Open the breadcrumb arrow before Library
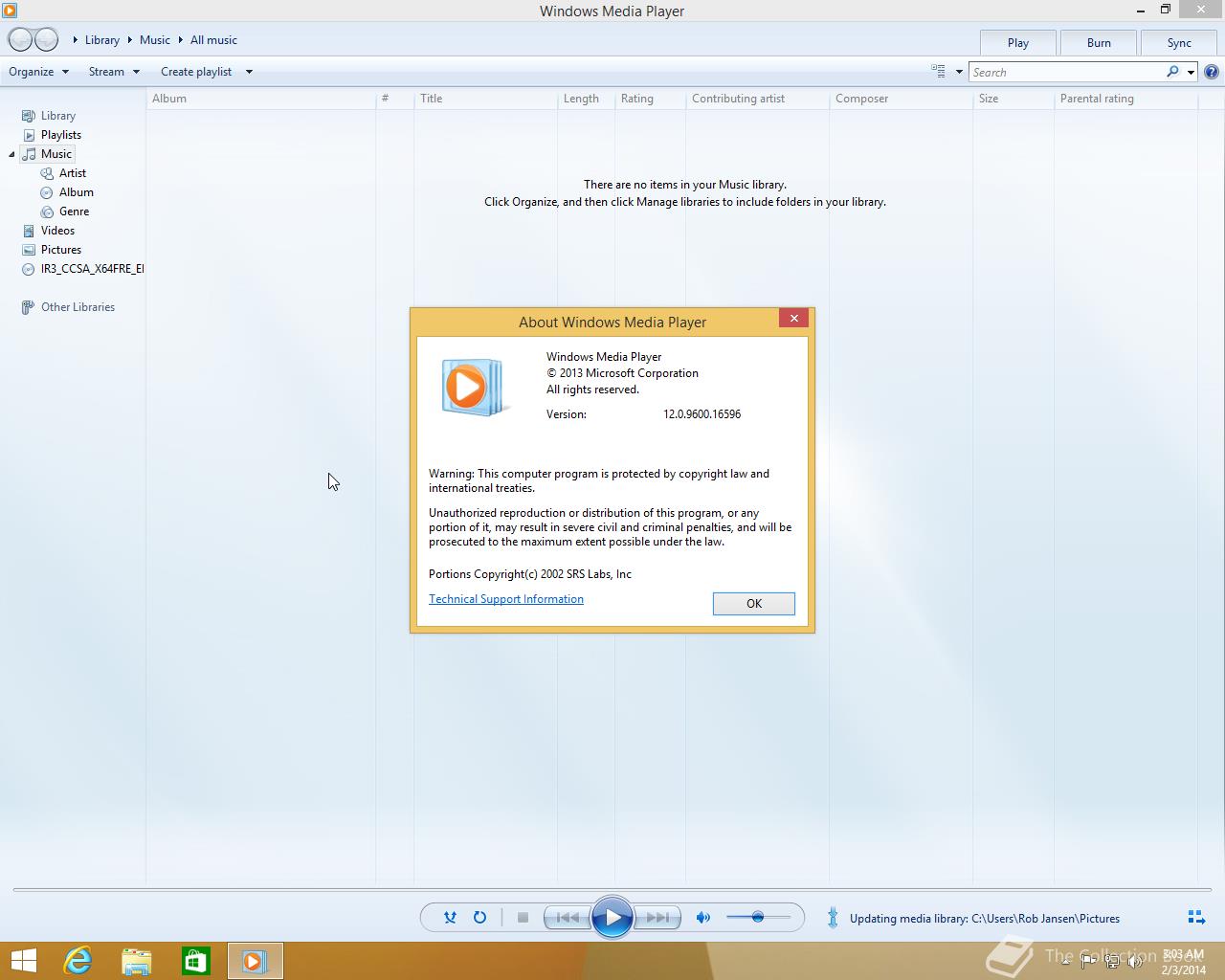This screenshot has height=980, width=1225. (x=76, y=40)
